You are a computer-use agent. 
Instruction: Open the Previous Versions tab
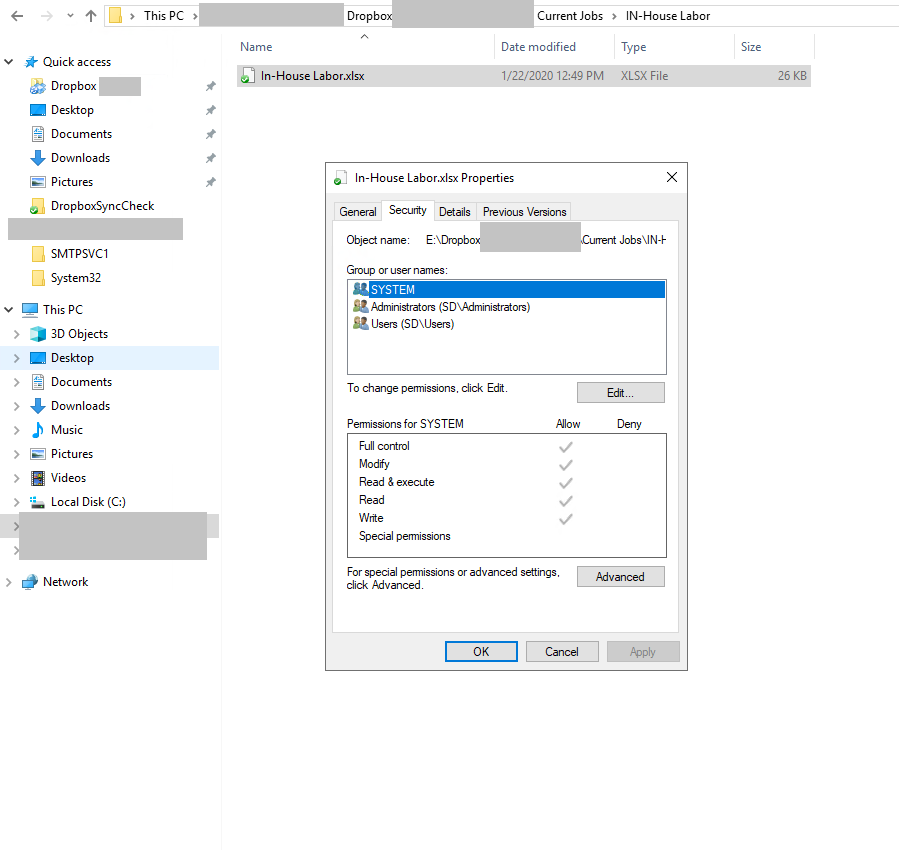pyautogui.click(x=523, y=211)
